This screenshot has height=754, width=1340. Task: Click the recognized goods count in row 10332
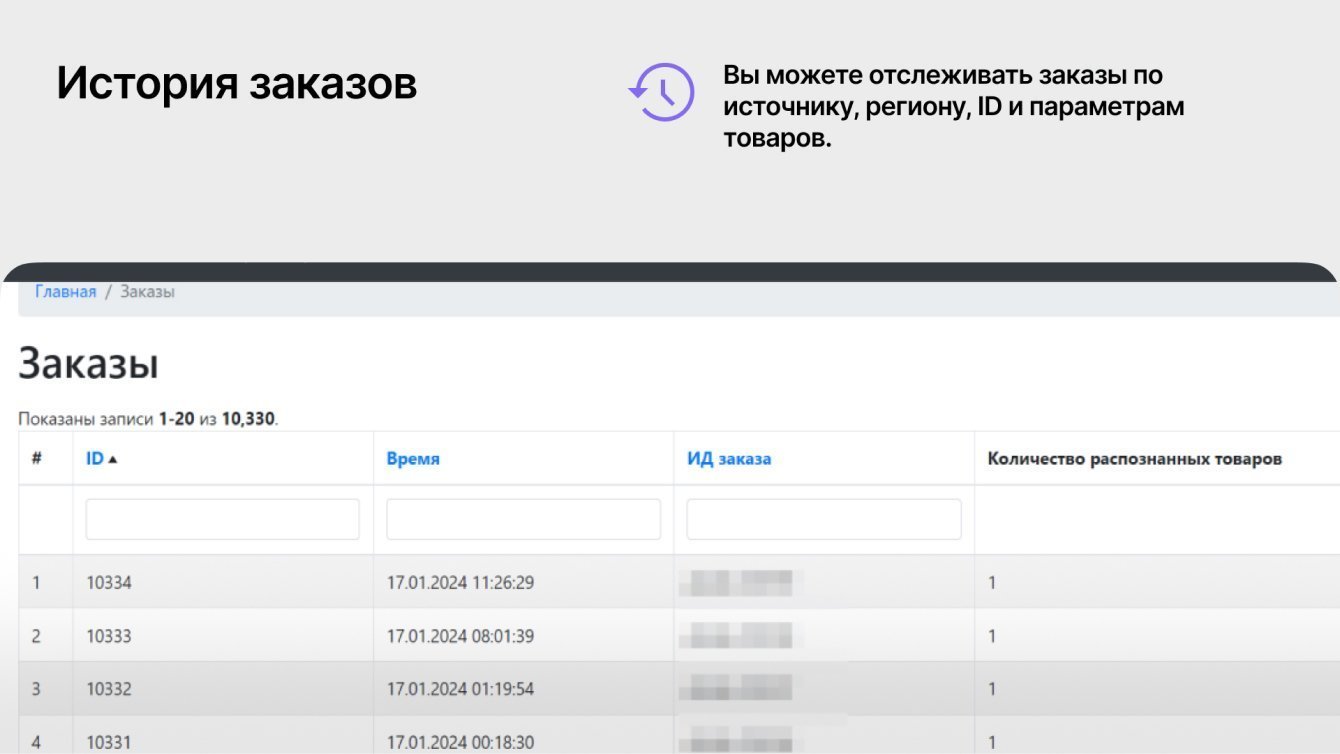[x=992, y=689]
